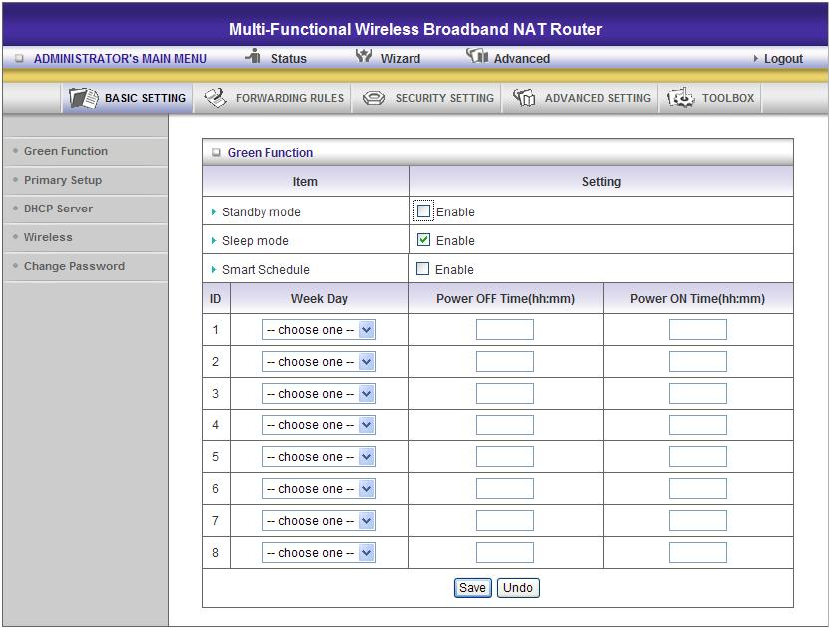This screenshot has width=829, height=628.
Task: Click the Toolbox icon
Action: tap(681, 98)
